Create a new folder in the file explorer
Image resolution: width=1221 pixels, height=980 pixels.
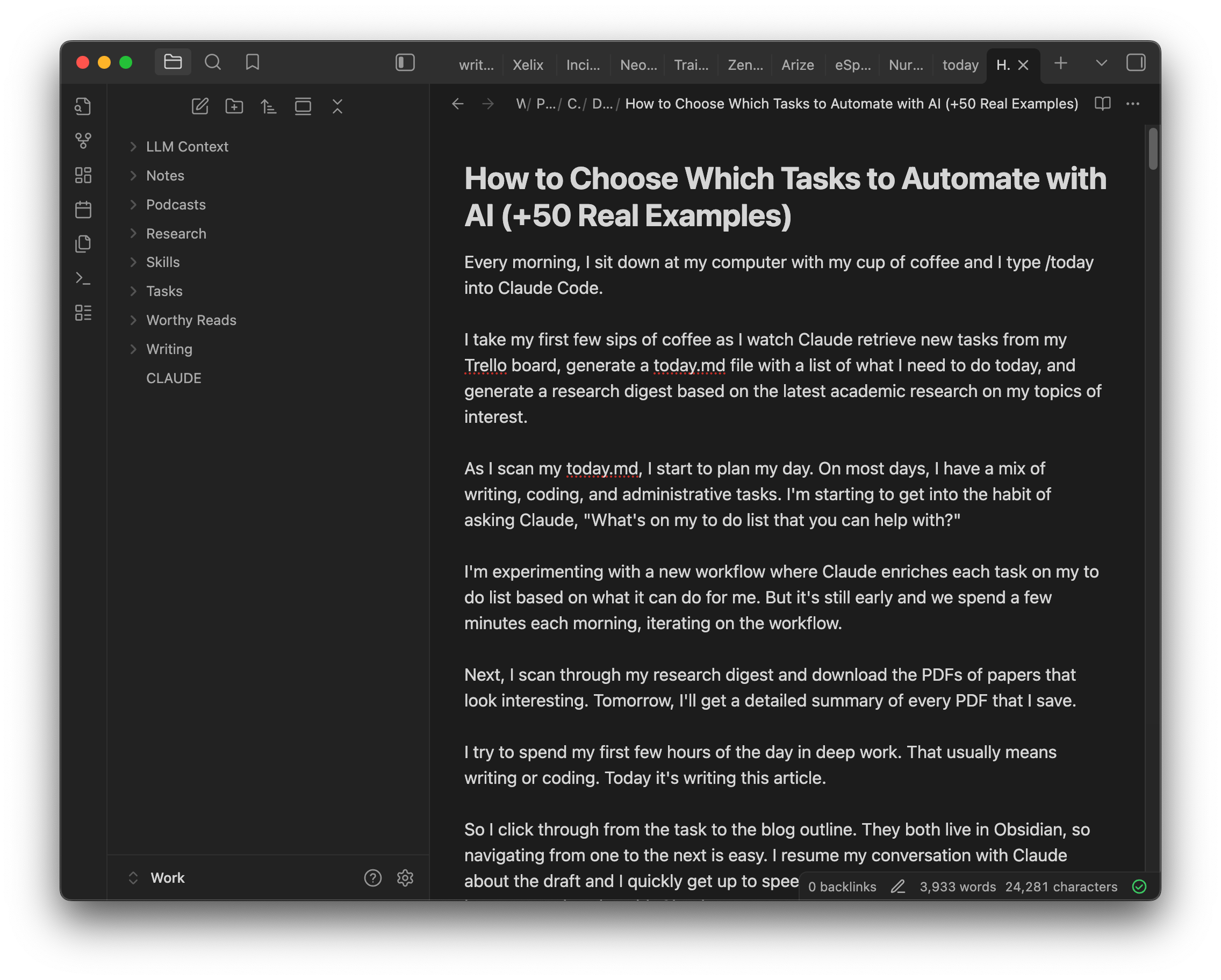coord(234,106)
